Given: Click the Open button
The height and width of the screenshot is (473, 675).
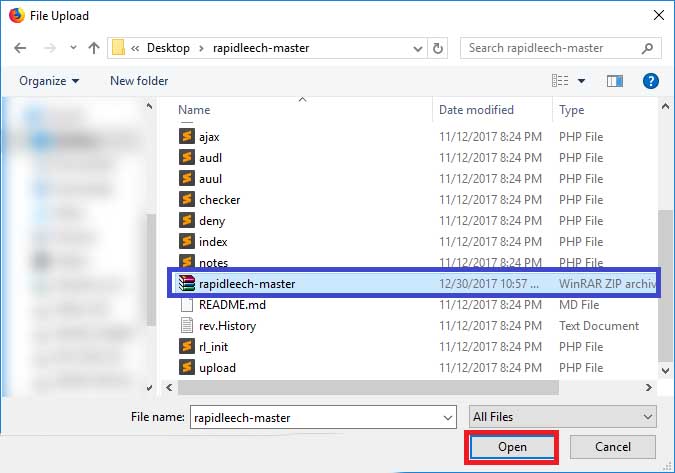Looking at the screenshot, I should tap(512, 447).
